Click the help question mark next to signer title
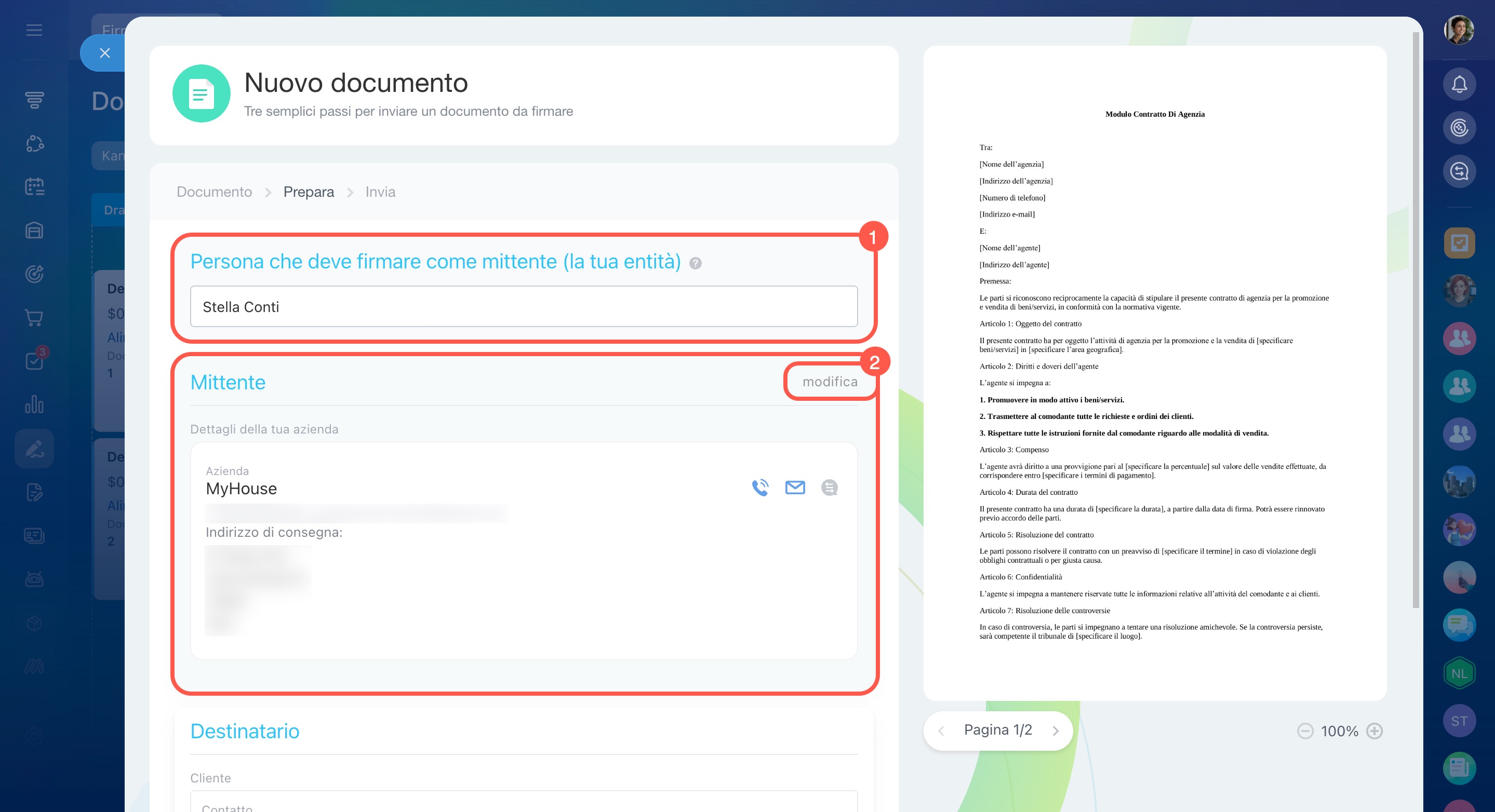 pyautogui.click(x=695, y=263)
